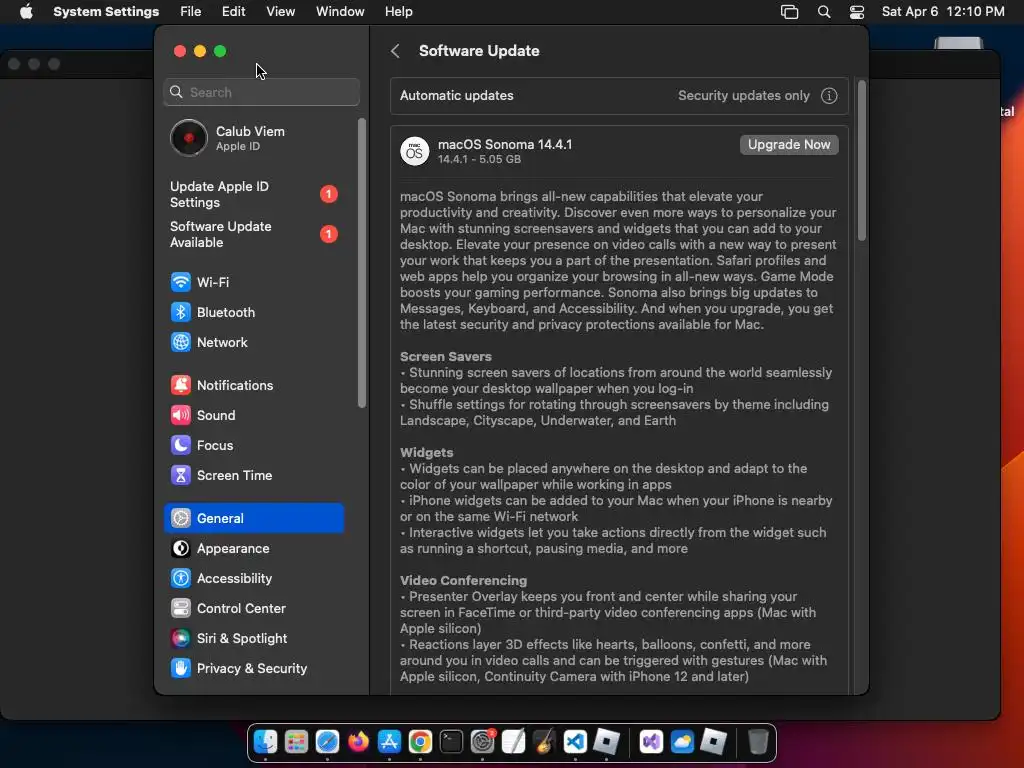
Task: Launch GarageBand from the Dock
Action: tap(544, 742)
